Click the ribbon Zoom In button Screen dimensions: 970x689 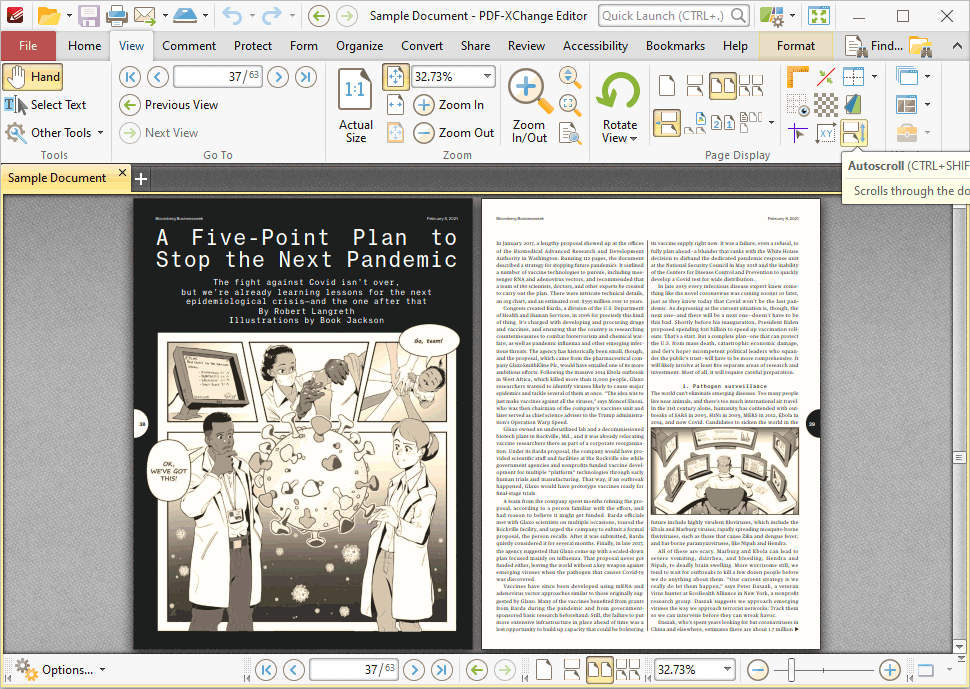pyautogui.click(x=449, y=105)
